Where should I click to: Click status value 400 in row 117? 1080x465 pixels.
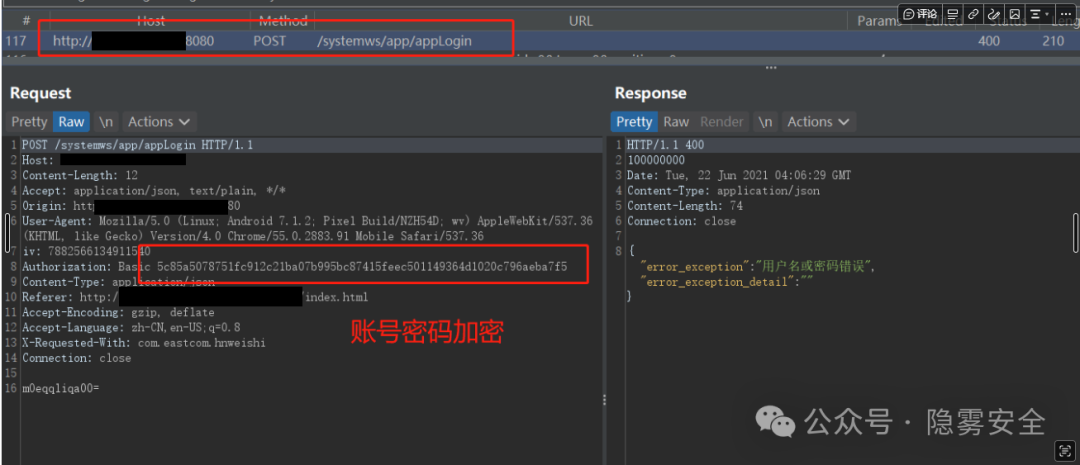[989, 41]
